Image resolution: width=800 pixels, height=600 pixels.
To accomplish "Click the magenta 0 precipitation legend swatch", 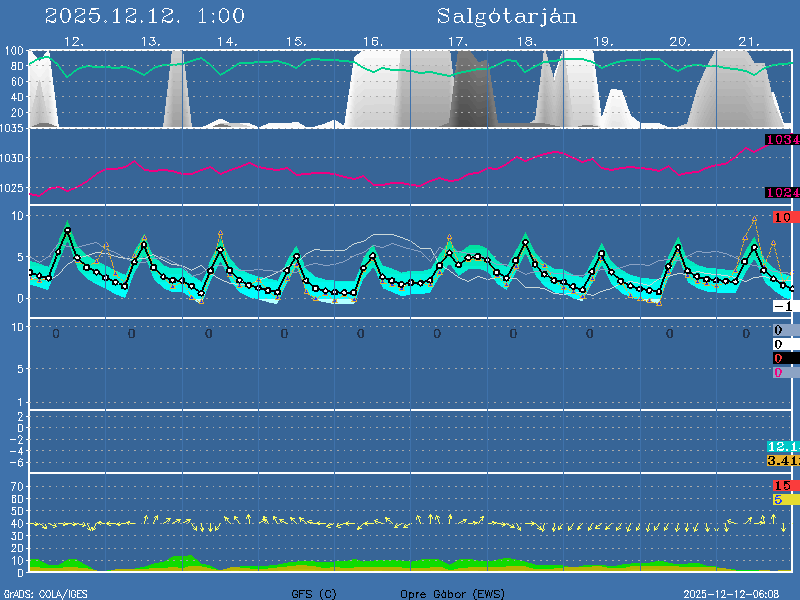I will tap(783, 373).
